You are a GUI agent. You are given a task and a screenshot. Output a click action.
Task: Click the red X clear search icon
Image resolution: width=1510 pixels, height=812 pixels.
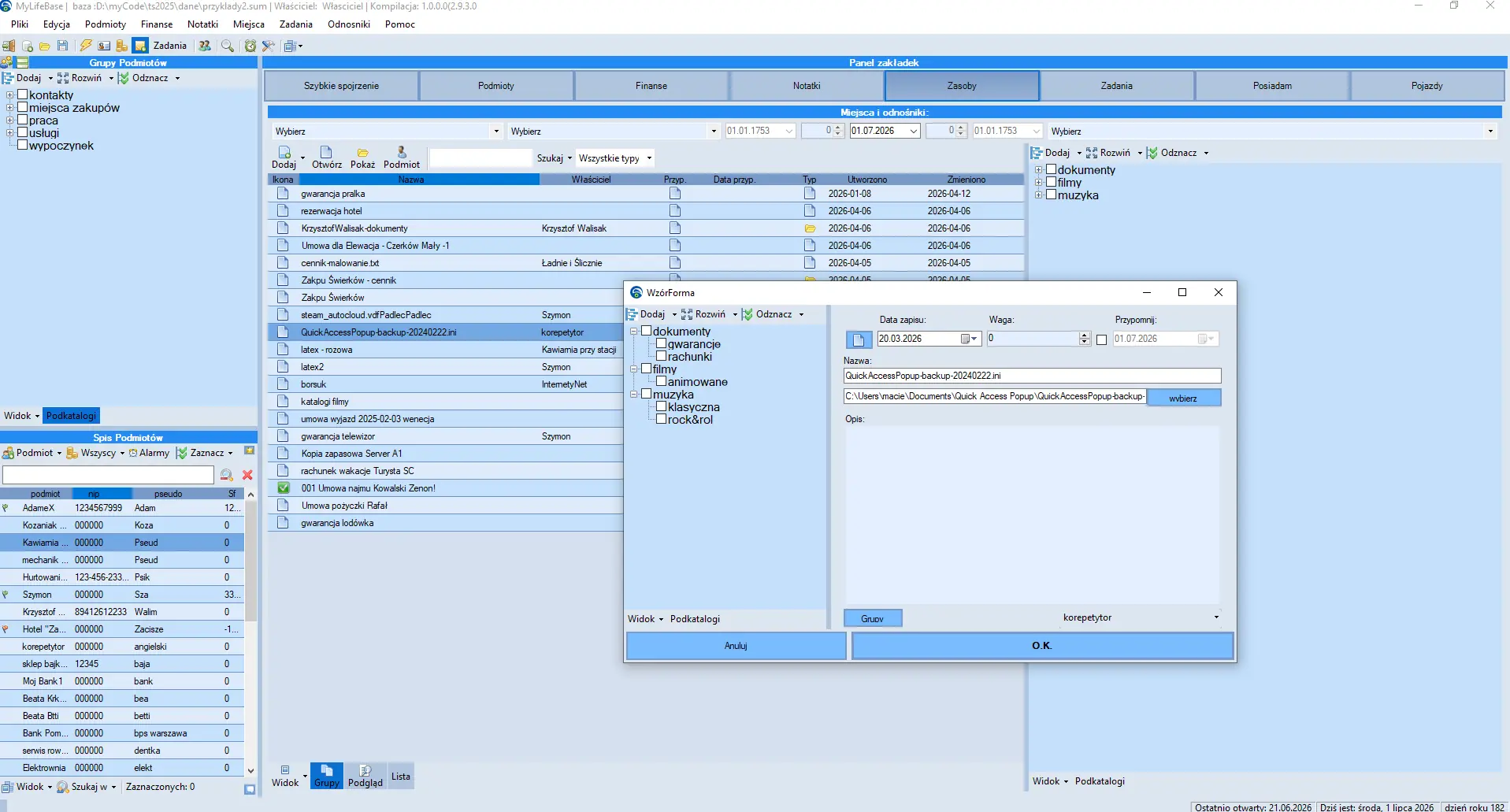(x=247, y=475)
